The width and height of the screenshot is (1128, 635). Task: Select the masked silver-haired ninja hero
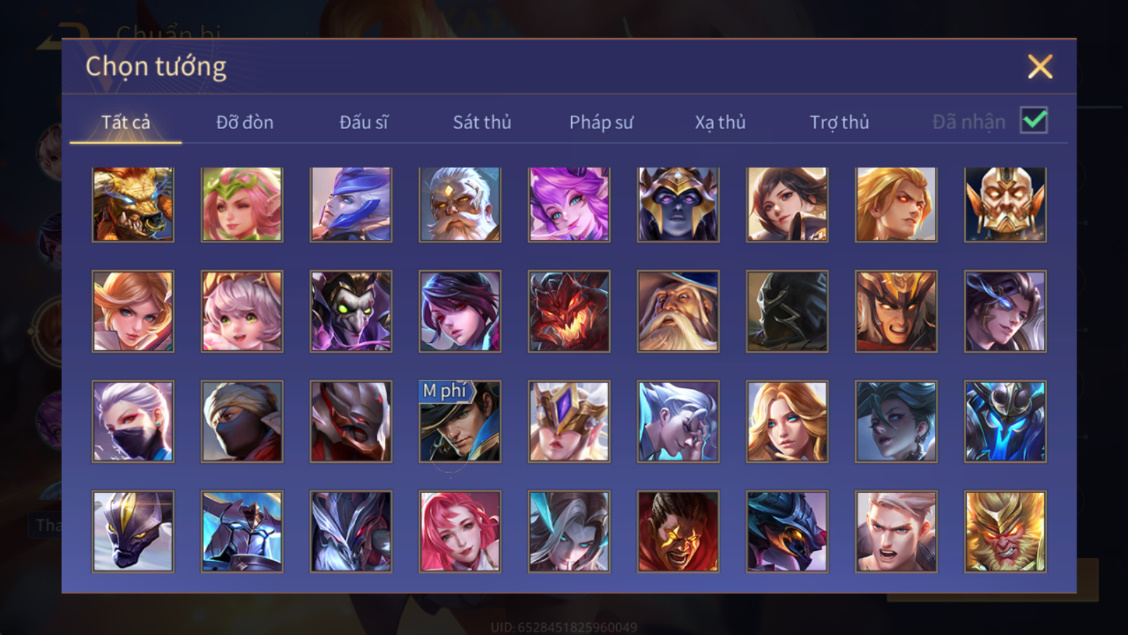133,421
